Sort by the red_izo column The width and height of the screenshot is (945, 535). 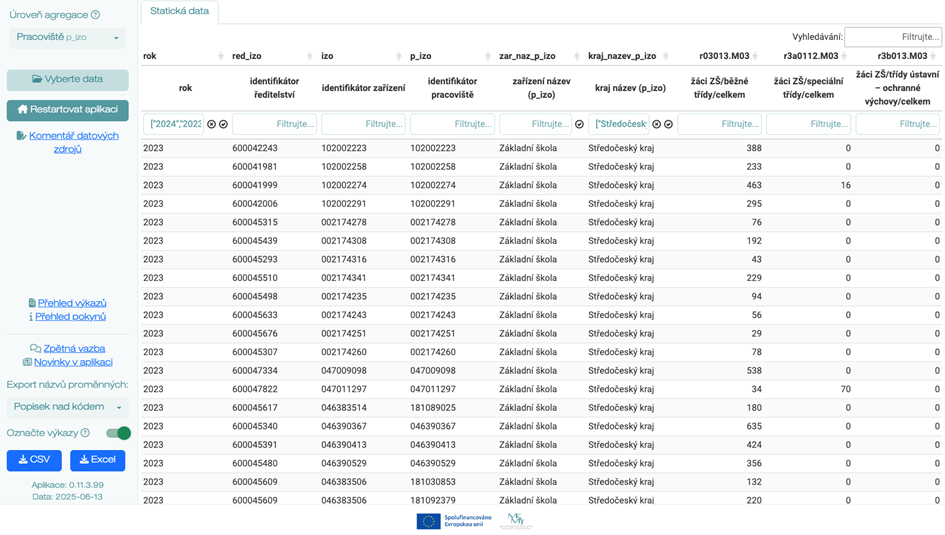click(x=310, y=56)
